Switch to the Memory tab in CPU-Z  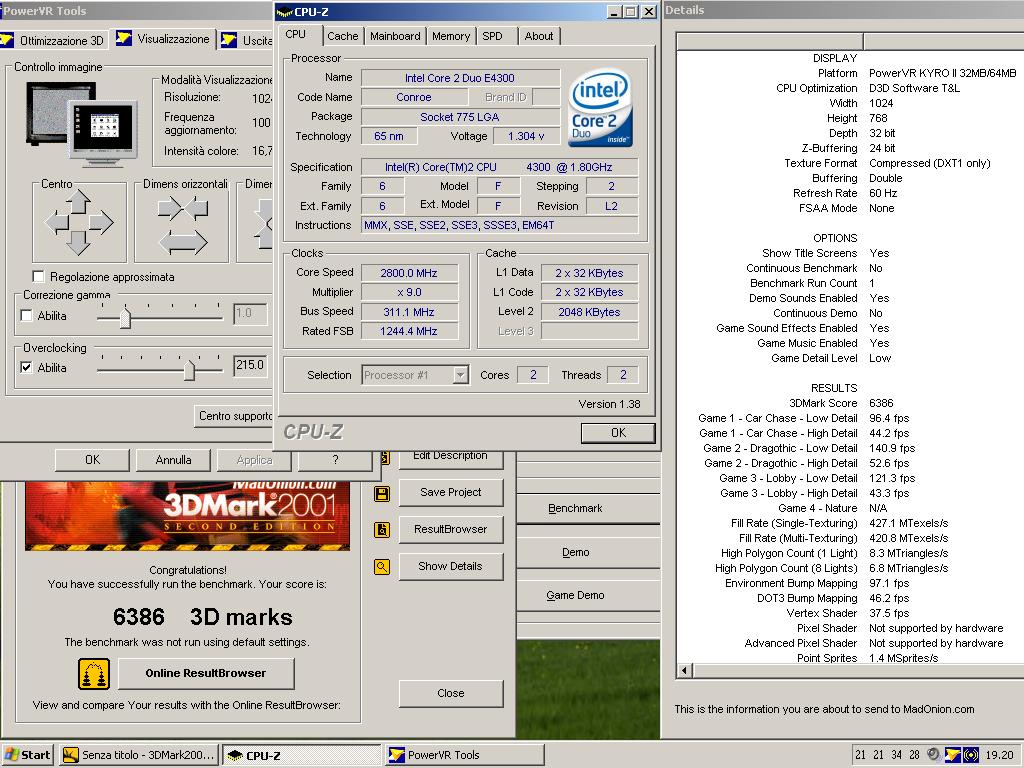pos(451,36)
